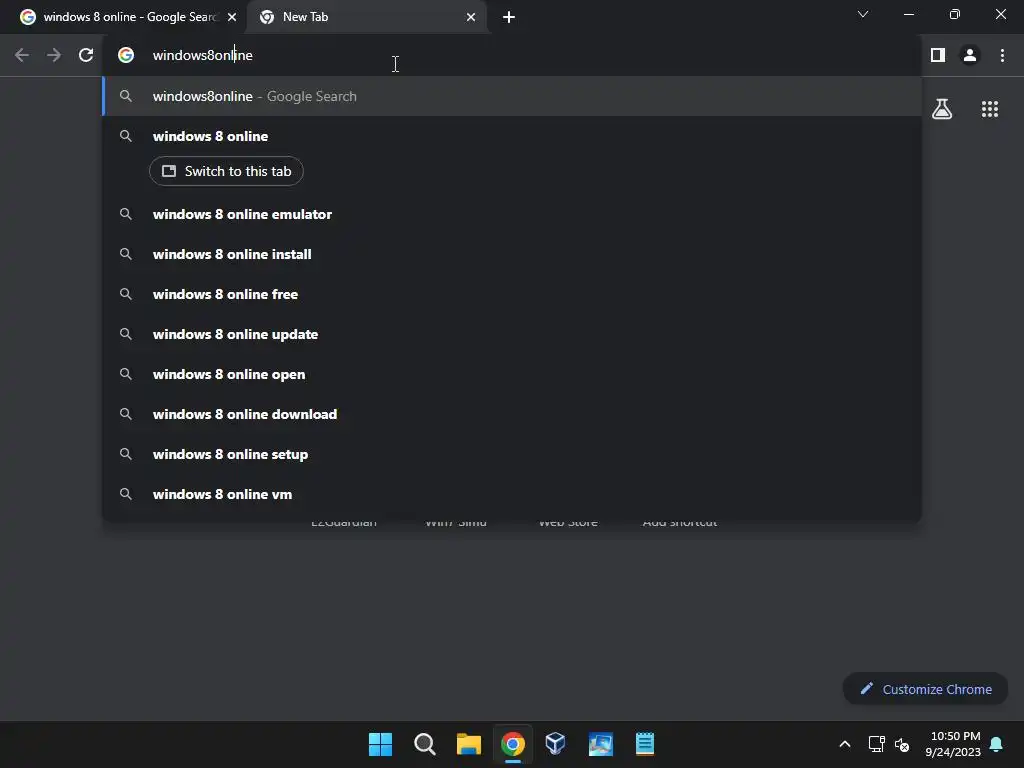Screen dimensions: 1024x768
Task: Click the search icon beside 'windows 8 online emulator'
Action: [x=126, y=214]
